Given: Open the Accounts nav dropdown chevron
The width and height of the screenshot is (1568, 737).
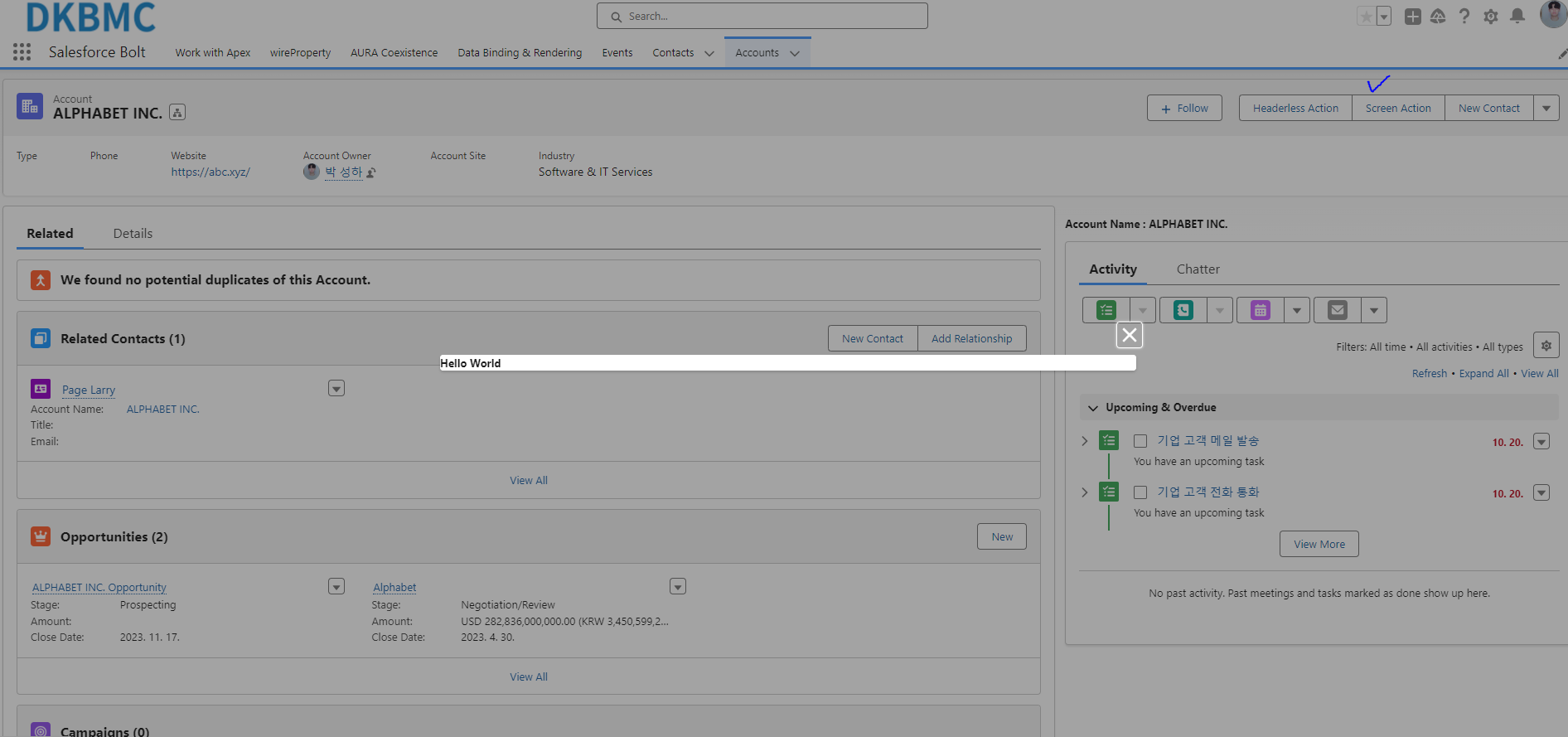Looking at the screenshot, I should 795,53.
